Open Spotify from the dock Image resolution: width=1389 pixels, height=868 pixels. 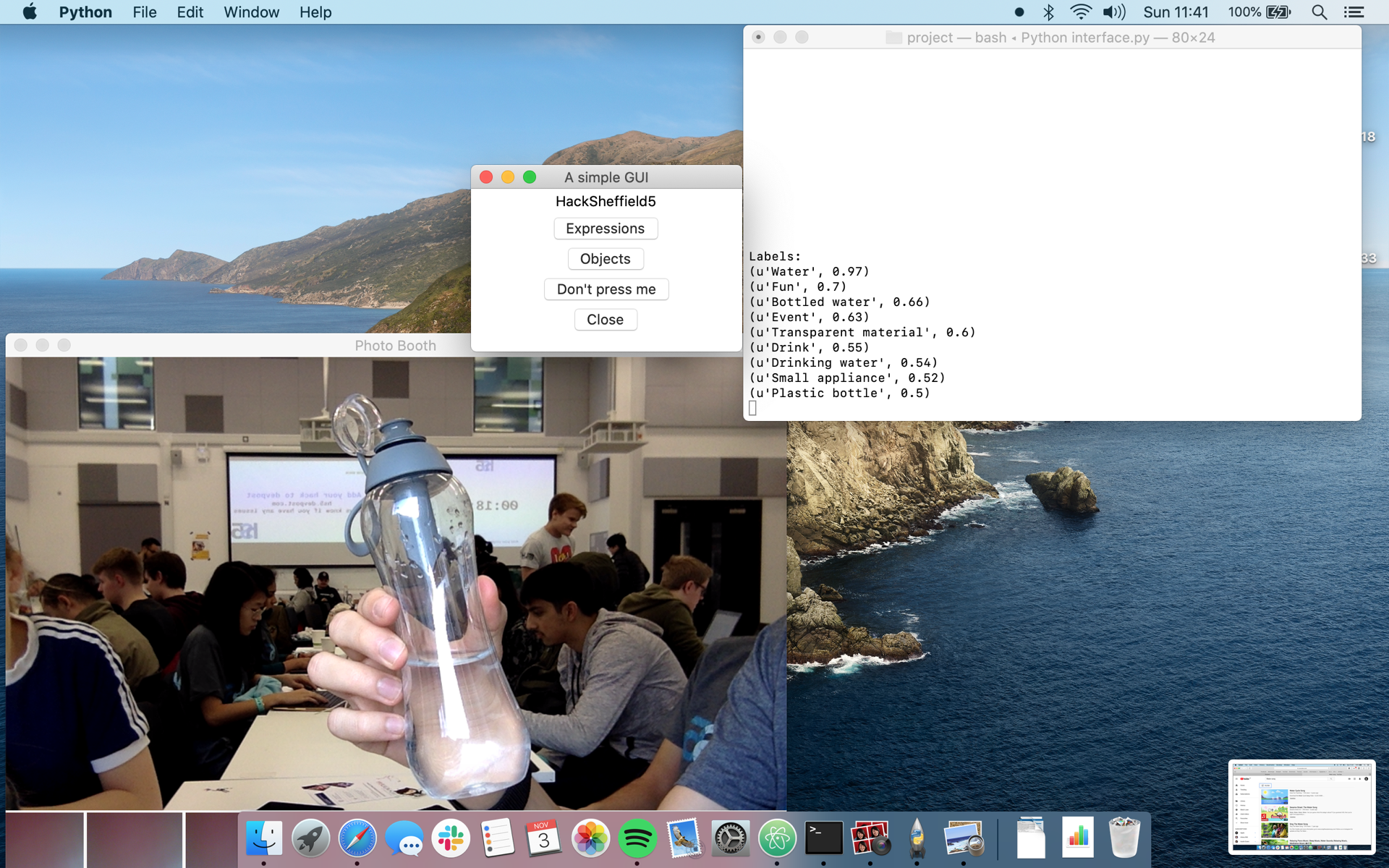[637, 838]
